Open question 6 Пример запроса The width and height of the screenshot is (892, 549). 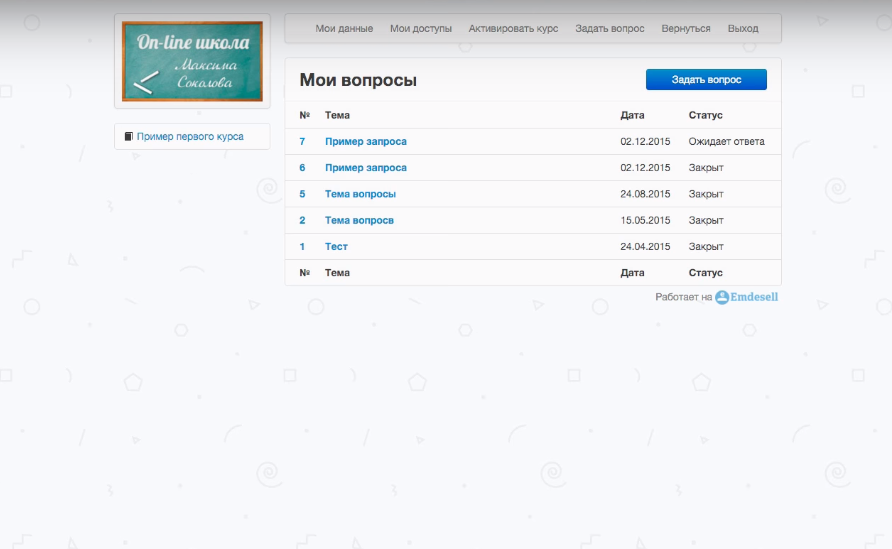(x=366, y=168)
